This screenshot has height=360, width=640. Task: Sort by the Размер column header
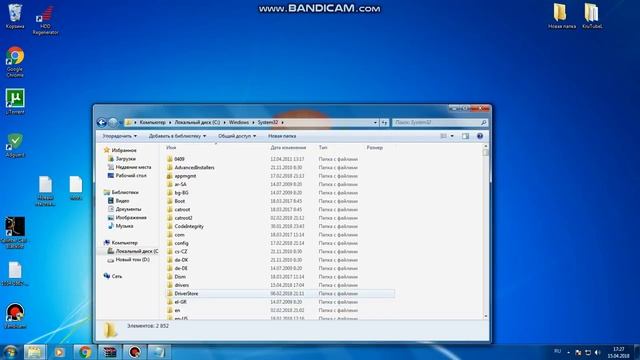pos(374,147)
